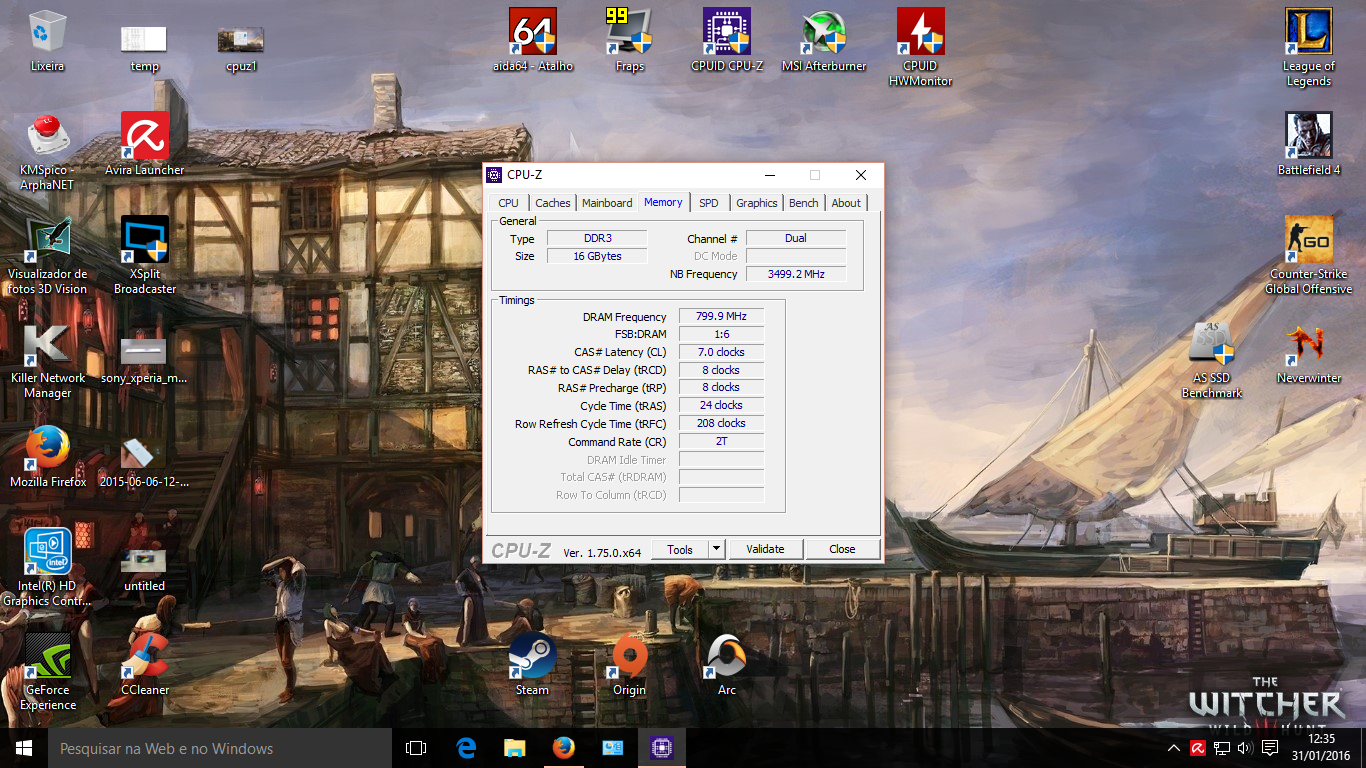Click the CPU-Z title bar icon
Screen dimensions: 1366x768
tap(494, 175)
